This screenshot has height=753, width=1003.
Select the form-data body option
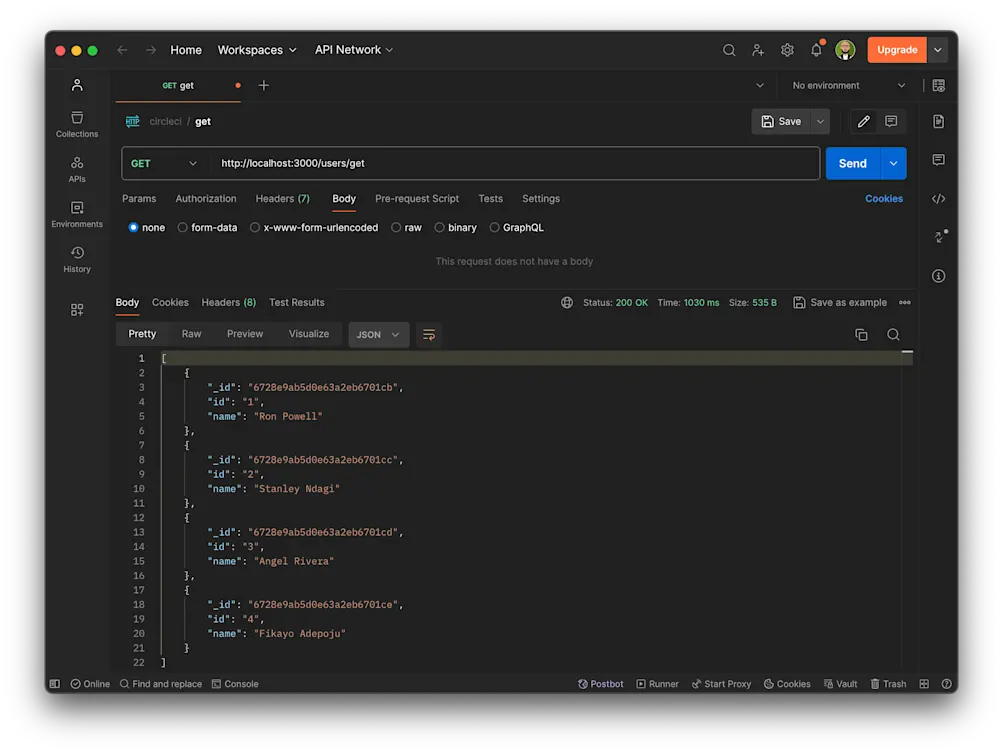183,228
